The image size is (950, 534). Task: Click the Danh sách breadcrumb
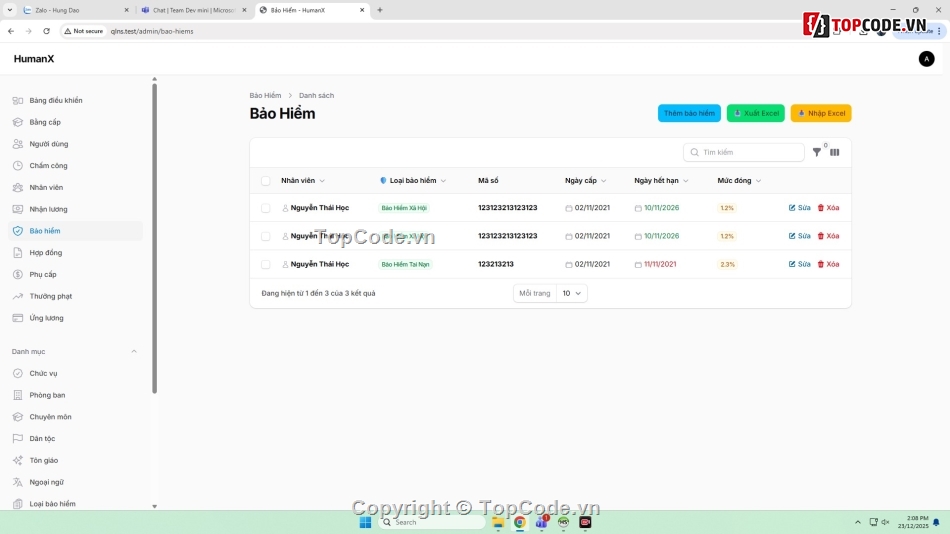click(x=316, y=96)
